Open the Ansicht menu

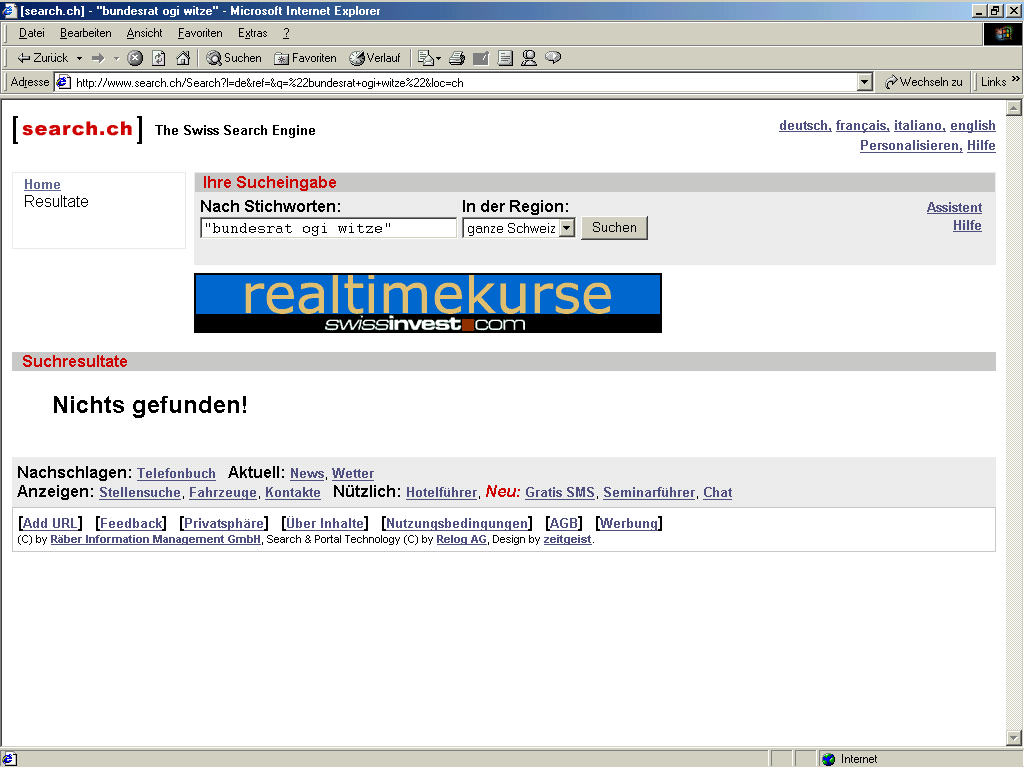point(144,33)
